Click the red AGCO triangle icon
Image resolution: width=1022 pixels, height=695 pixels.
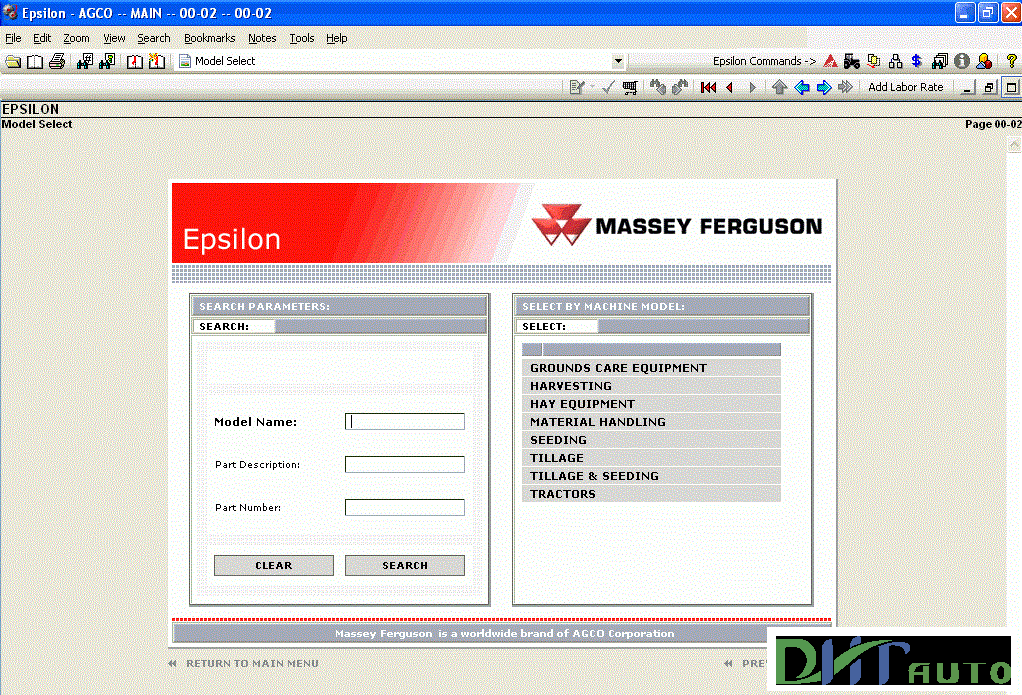830,61
